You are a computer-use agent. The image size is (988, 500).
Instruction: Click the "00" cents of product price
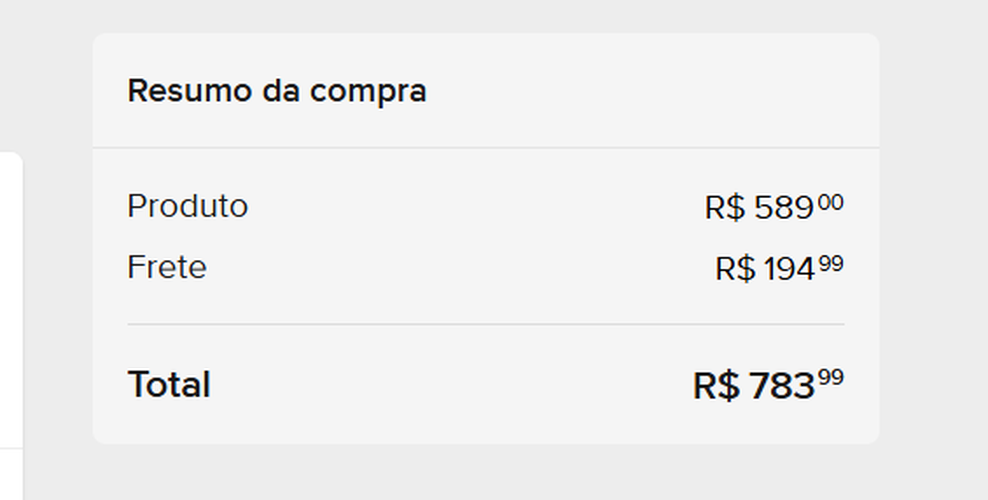click(831, 202)
